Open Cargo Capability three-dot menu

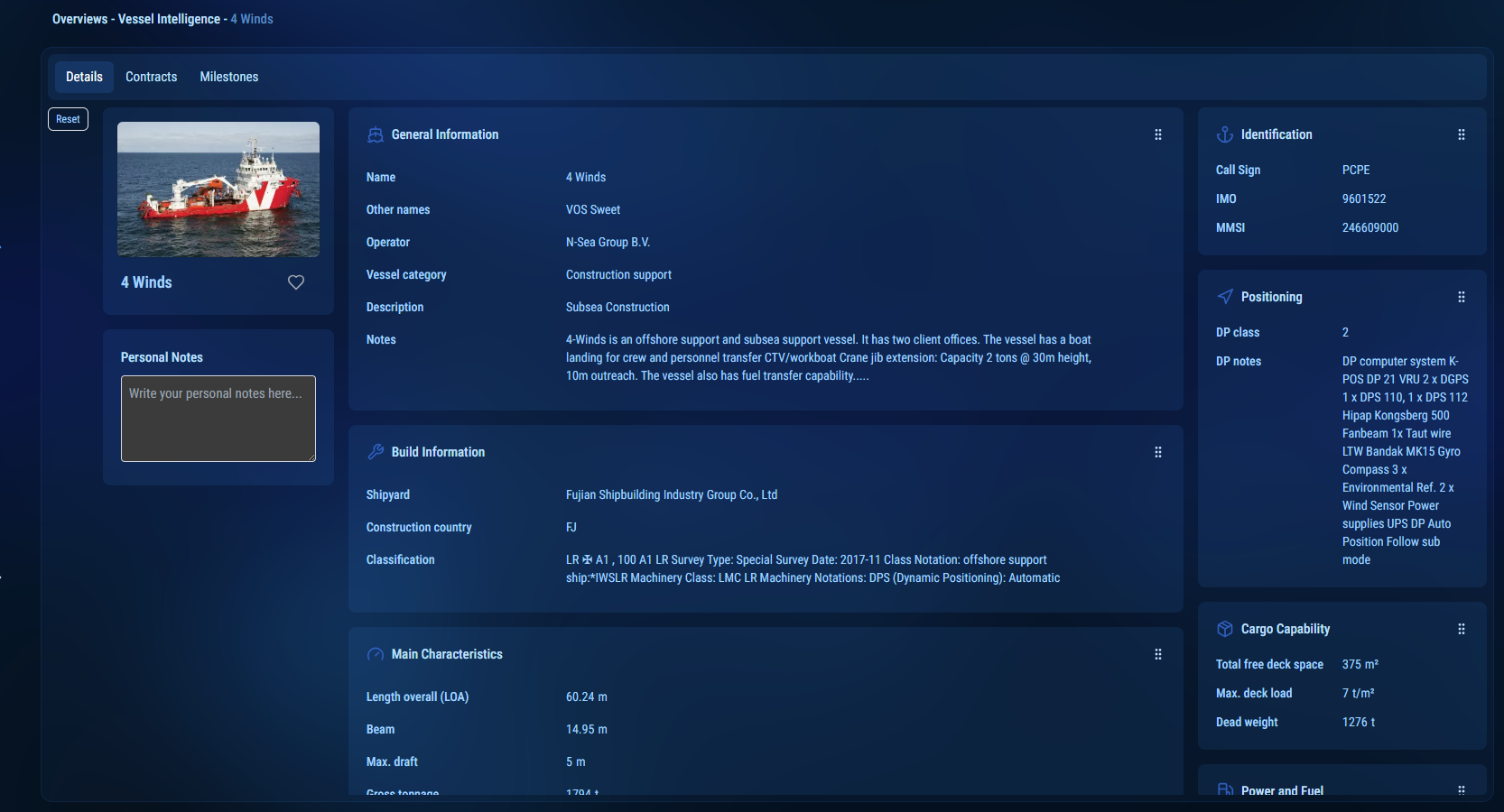[x=1462, y=629]
